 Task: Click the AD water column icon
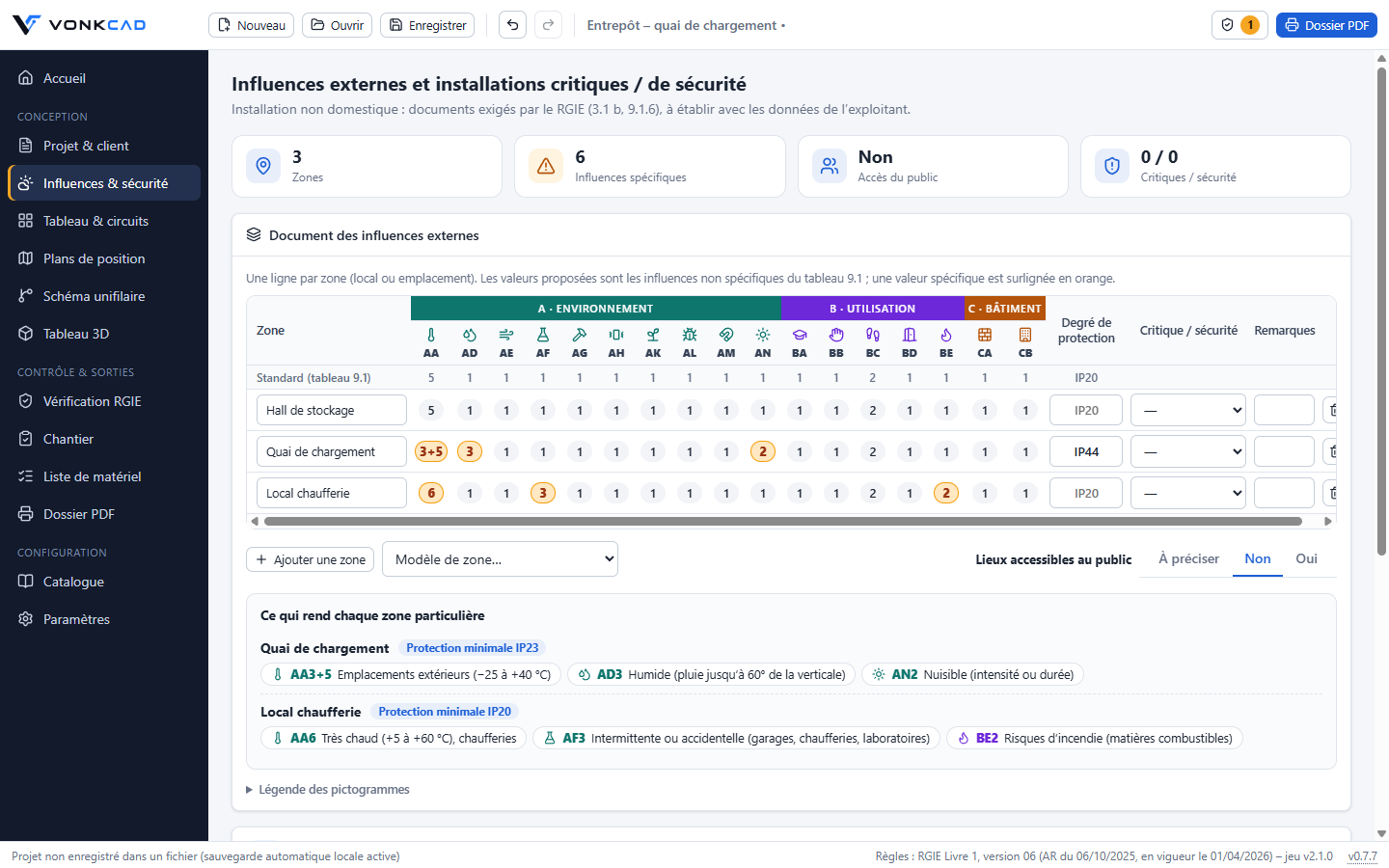tap(470, 335)
